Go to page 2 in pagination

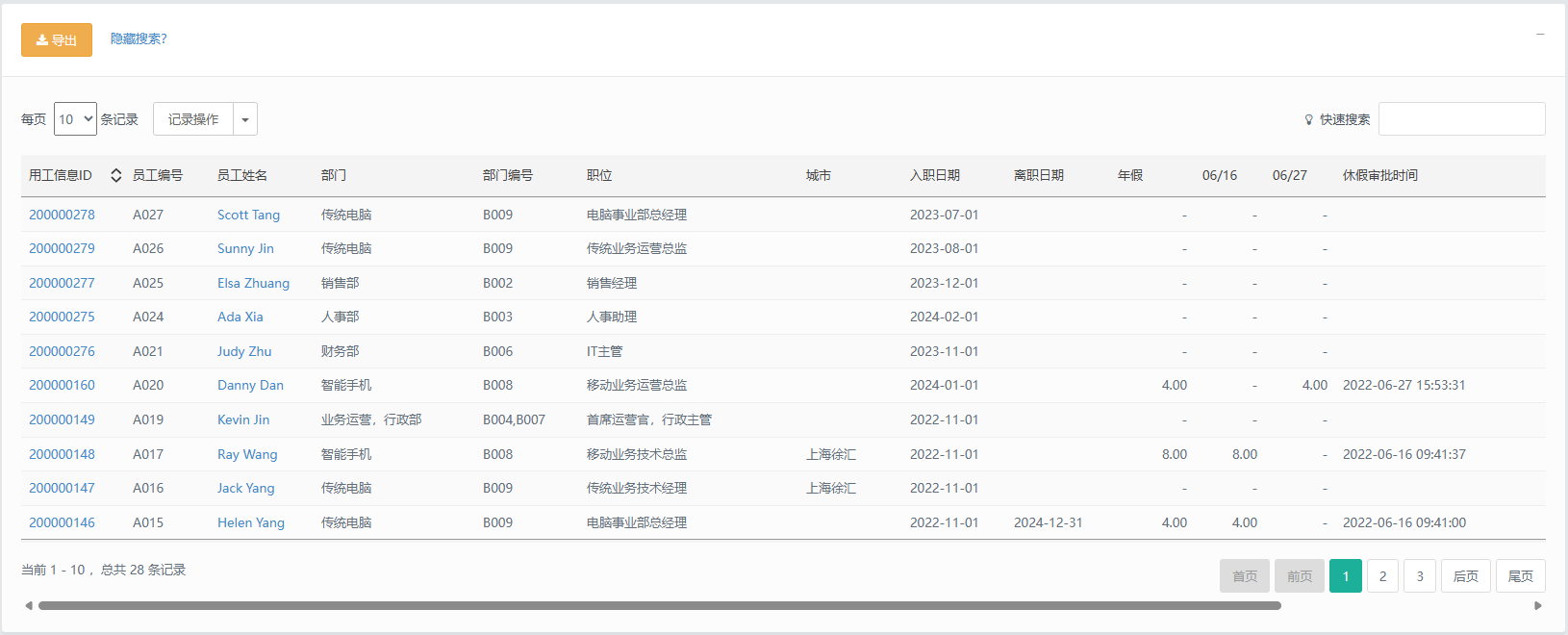[1382, 576]
